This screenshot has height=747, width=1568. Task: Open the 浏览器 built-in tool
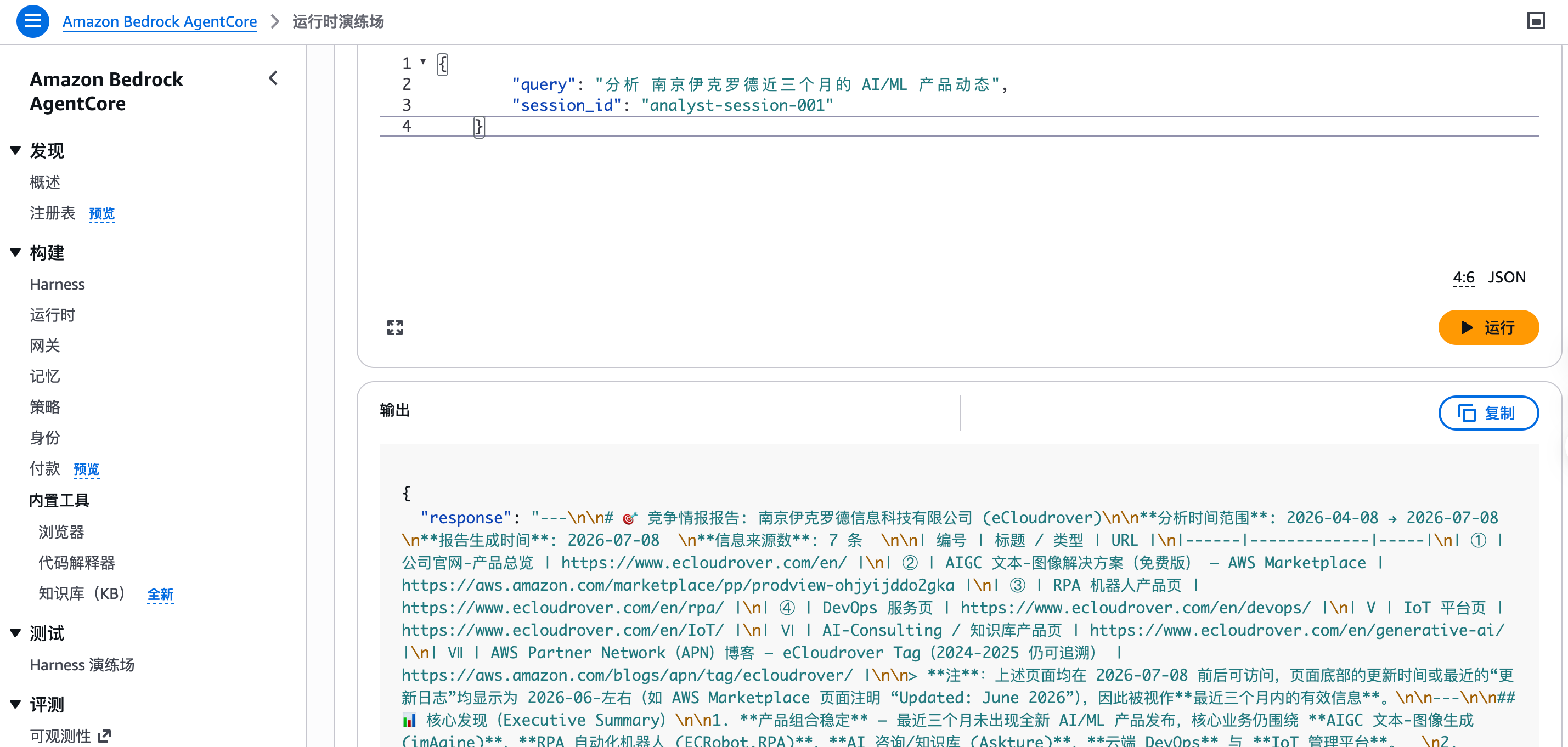(61, 531)
